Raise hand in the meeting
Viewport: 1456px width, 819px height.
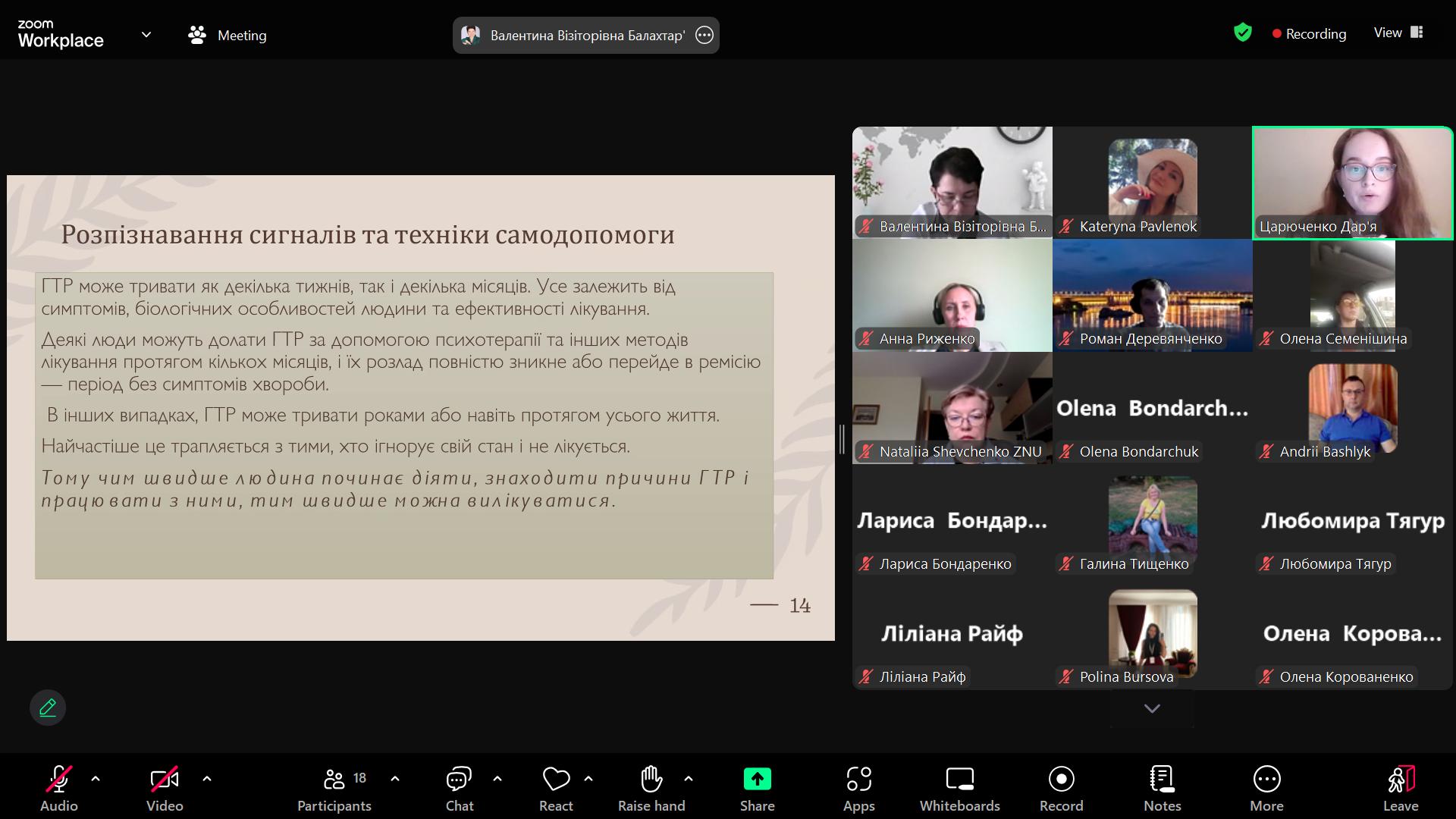tap(651, 789)
